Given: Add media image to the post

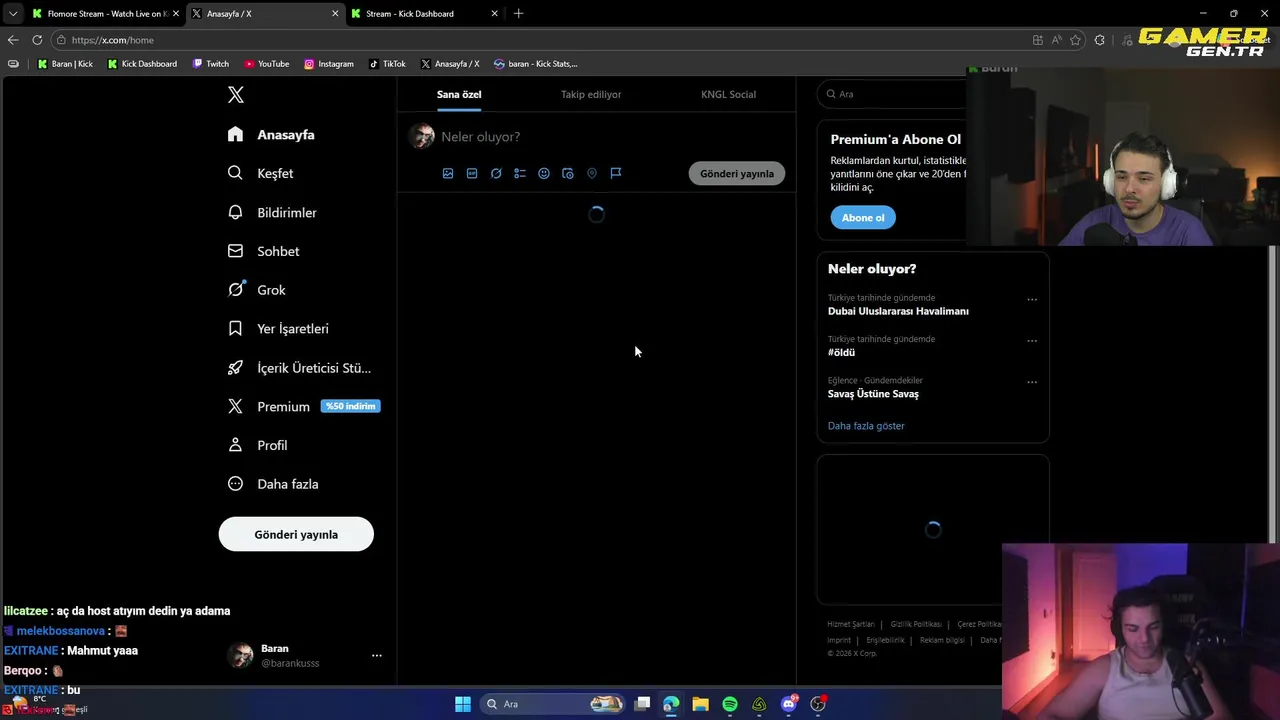Looking at the screenshot, I should click(x=448, y=173).
